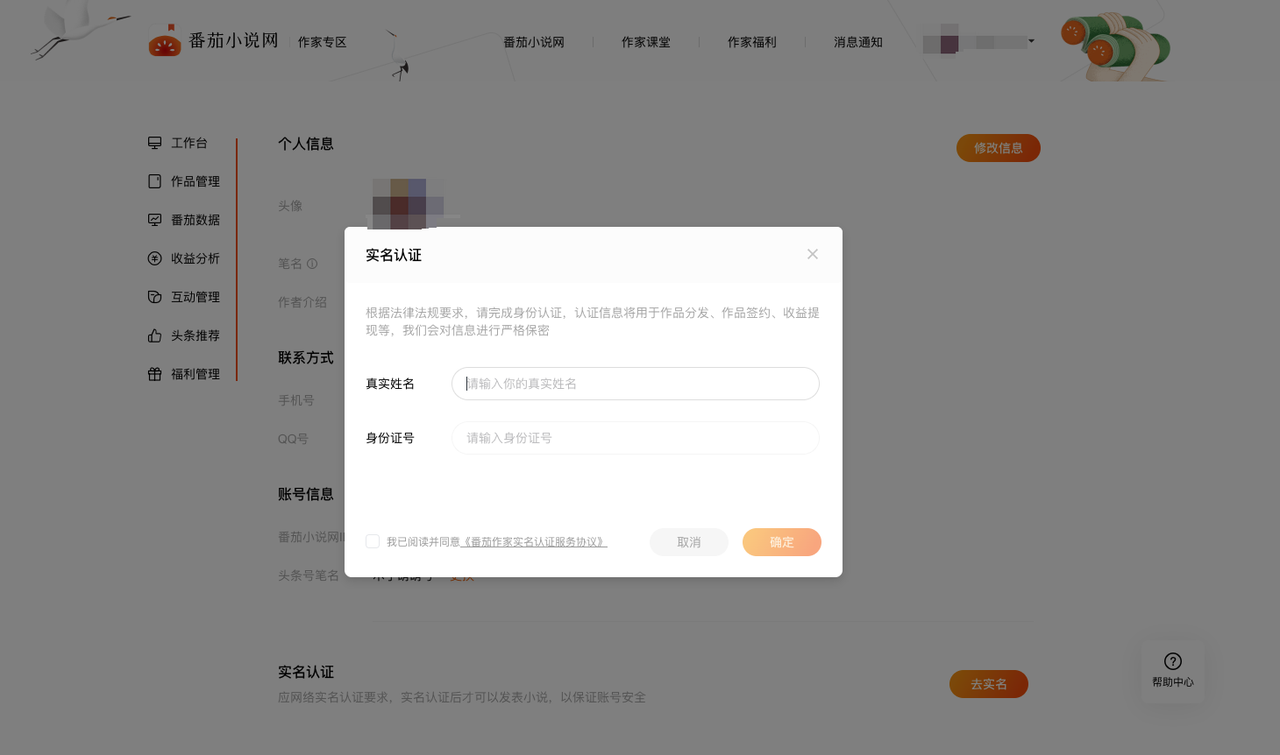Open the 作家课堂 menu item
This screenshot has width=1280, height=755.
click(646, 42)
